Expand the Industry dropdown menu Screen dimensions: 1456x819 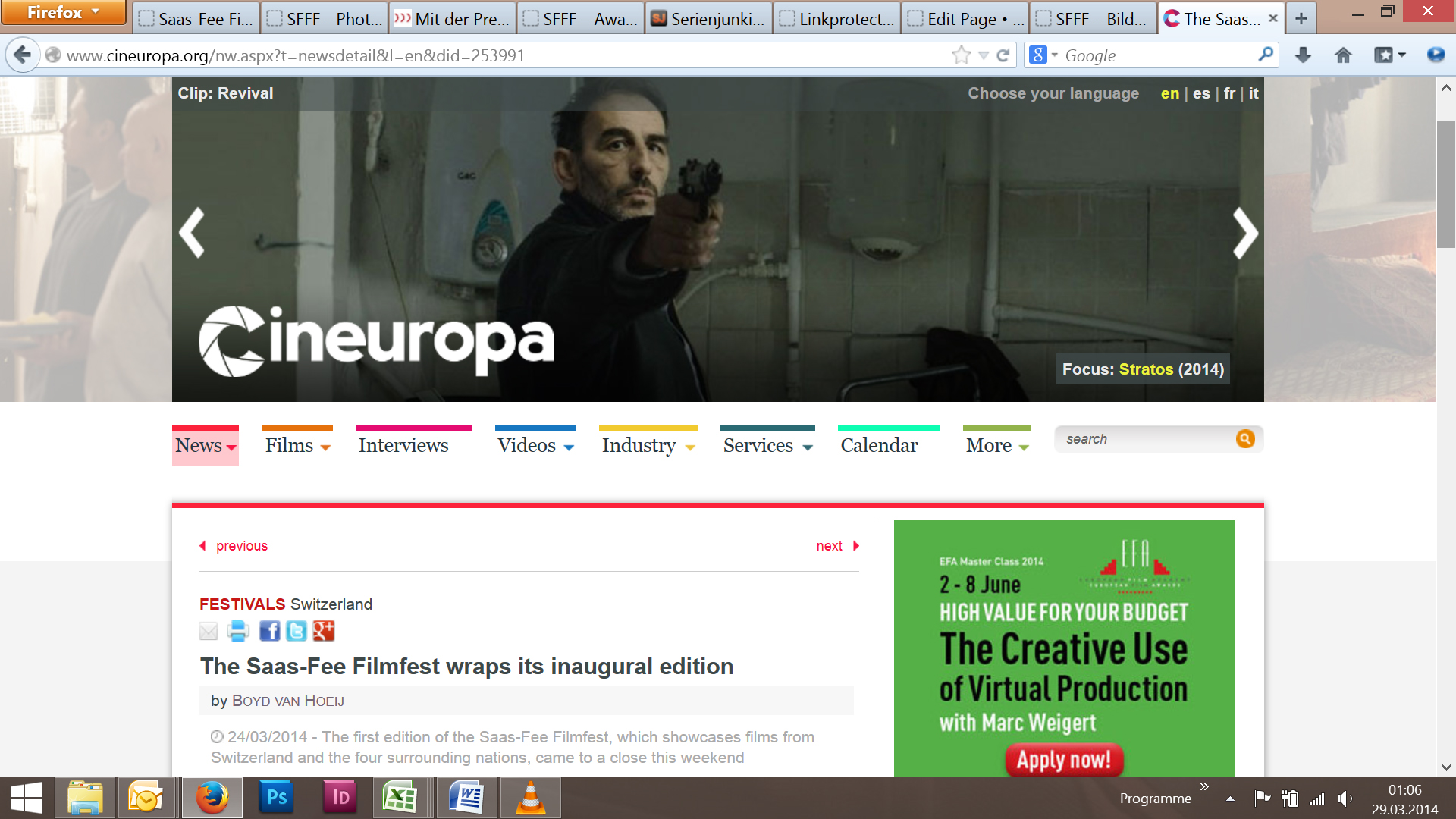pyautogui.click(x=648, y=446)
